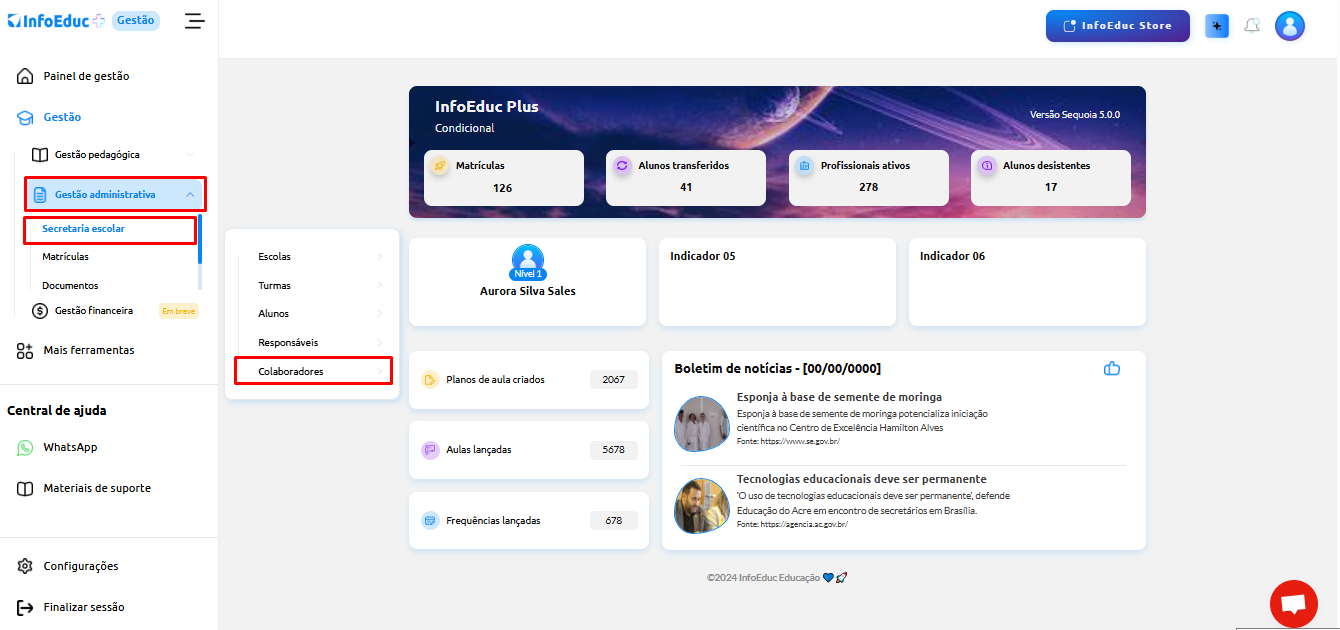Viewport: 1340px width, 630px height.
Task: Click the Profissionais ativos icon
Action: (x=804, y=166)
